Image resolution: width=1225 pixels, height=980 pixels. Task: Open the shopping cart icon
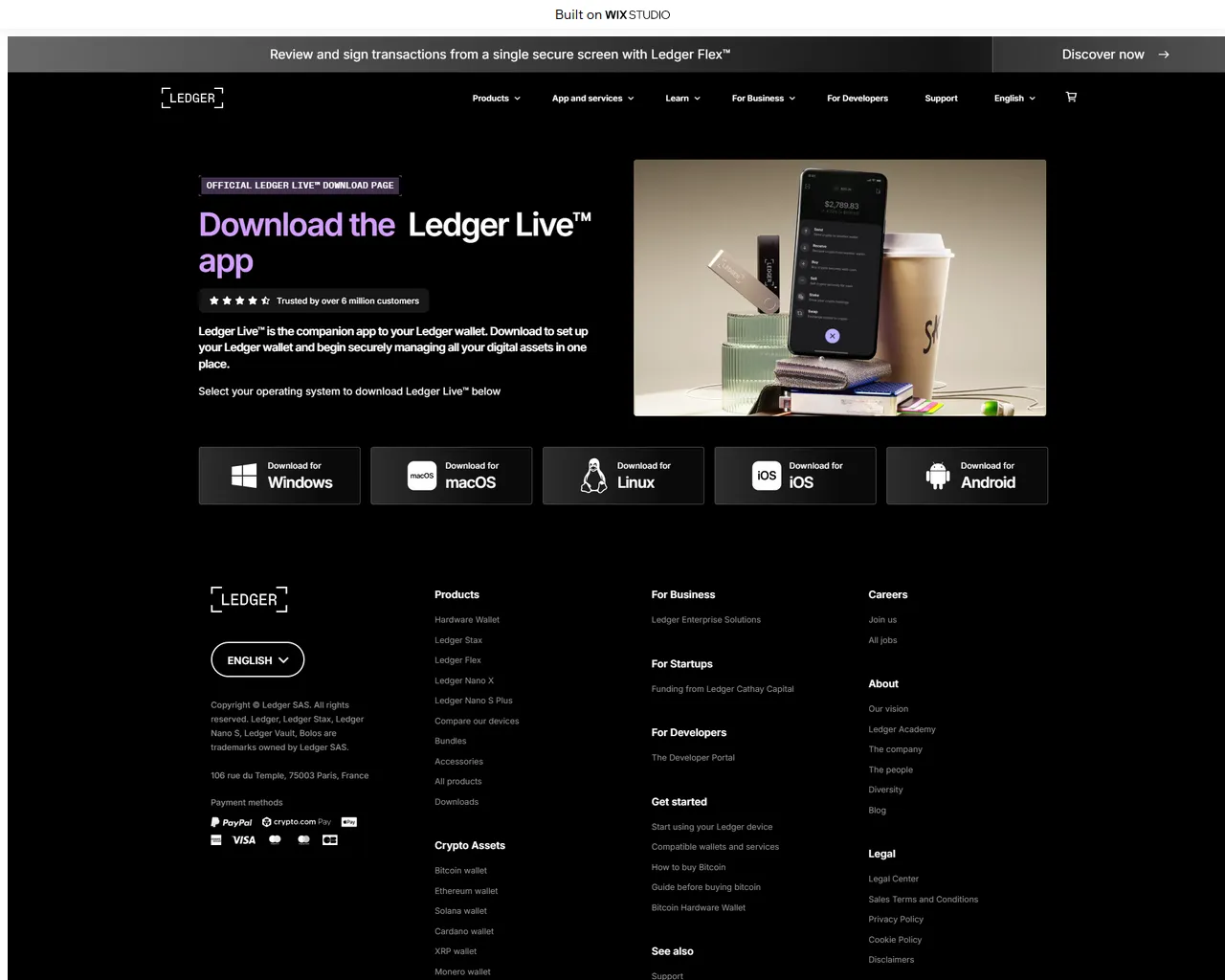tap(1071, 97)
